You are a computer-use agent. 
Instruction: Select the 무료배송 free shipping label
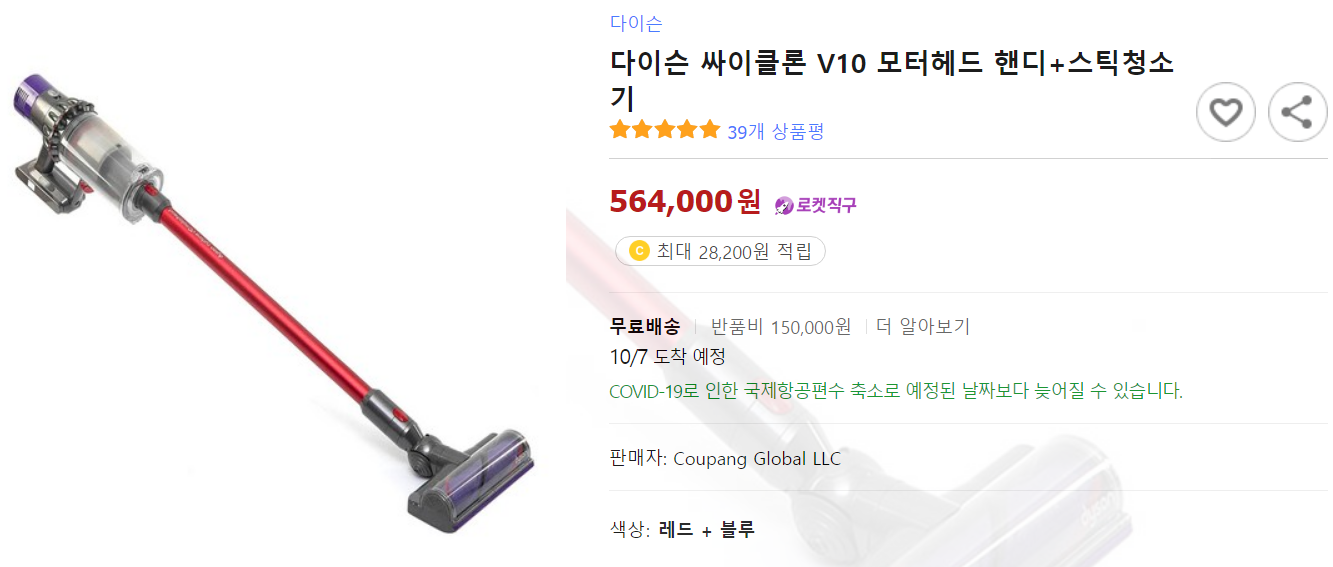[x=645, y=326]
